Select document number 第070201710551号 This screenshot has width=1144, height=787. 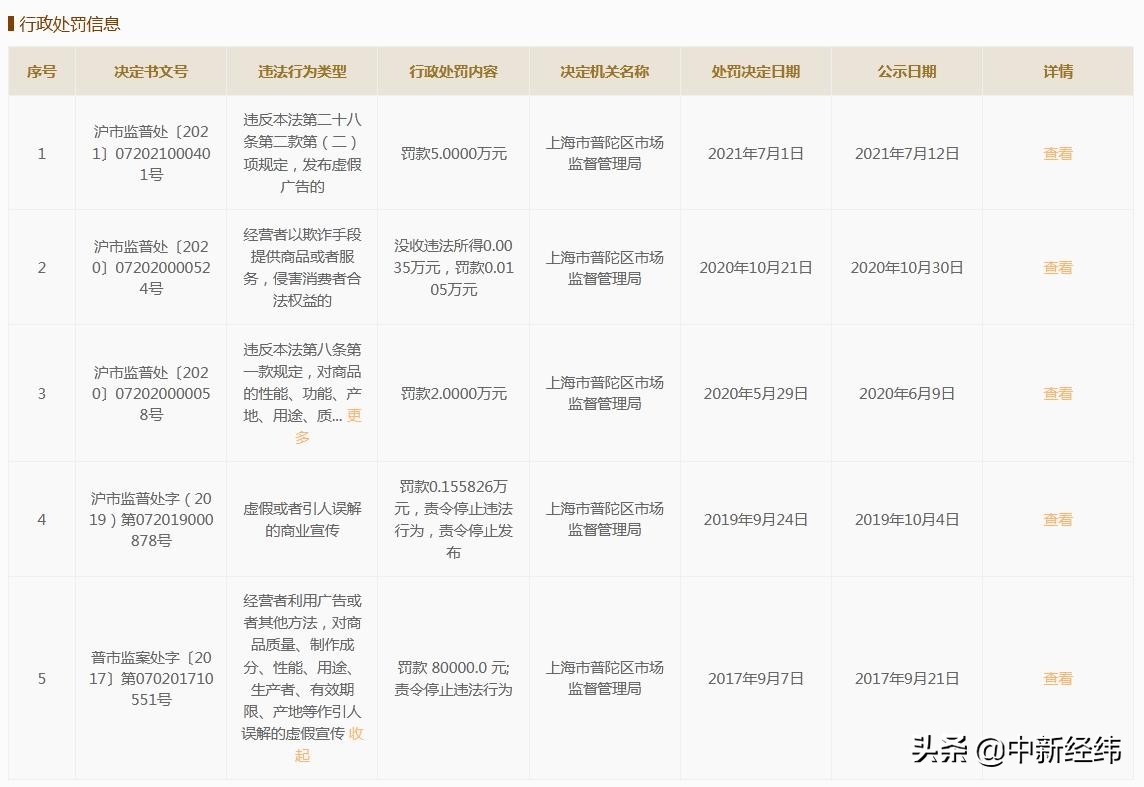click(x=151, y=678)
